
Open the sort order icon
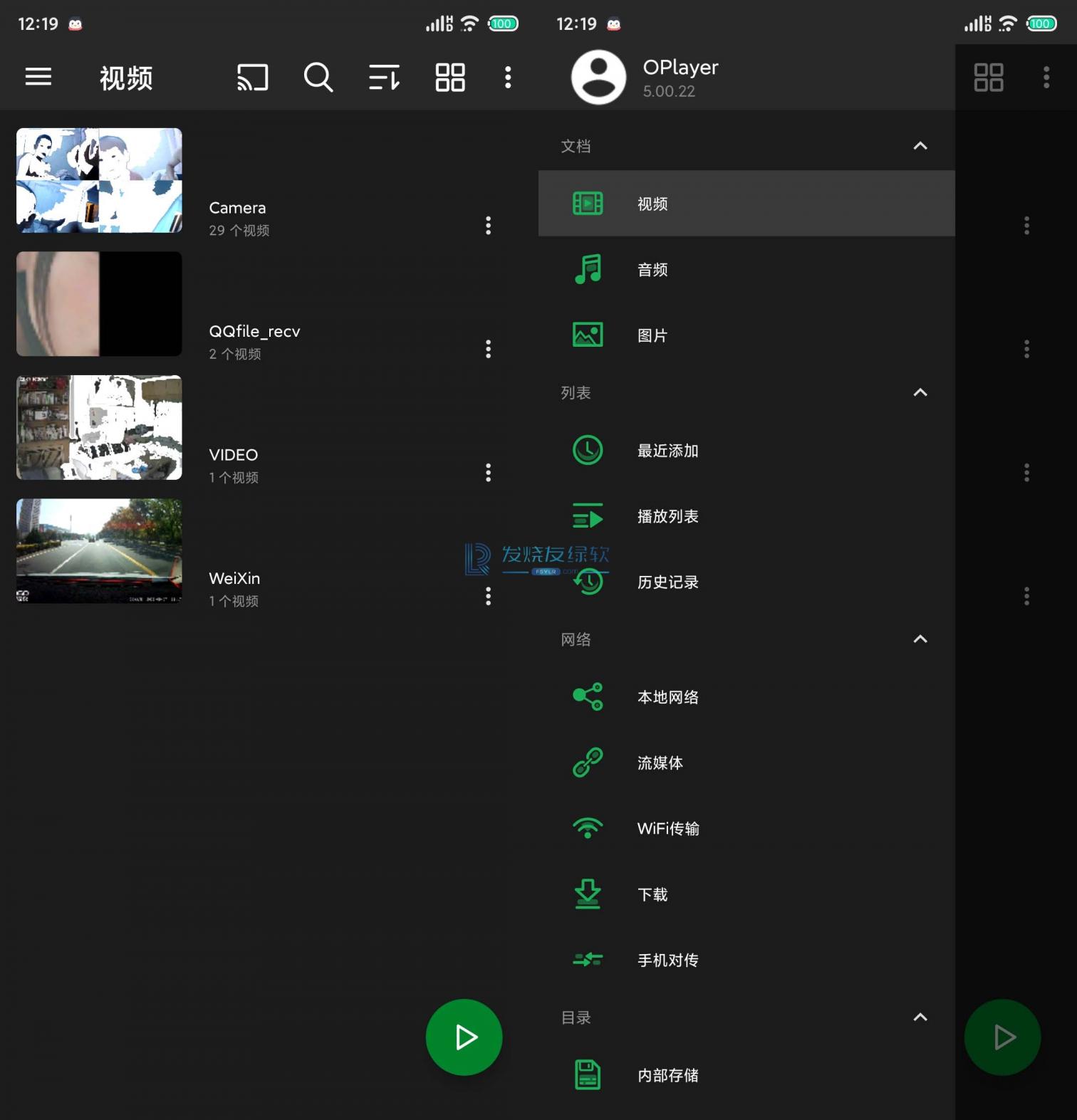[385, 77]
